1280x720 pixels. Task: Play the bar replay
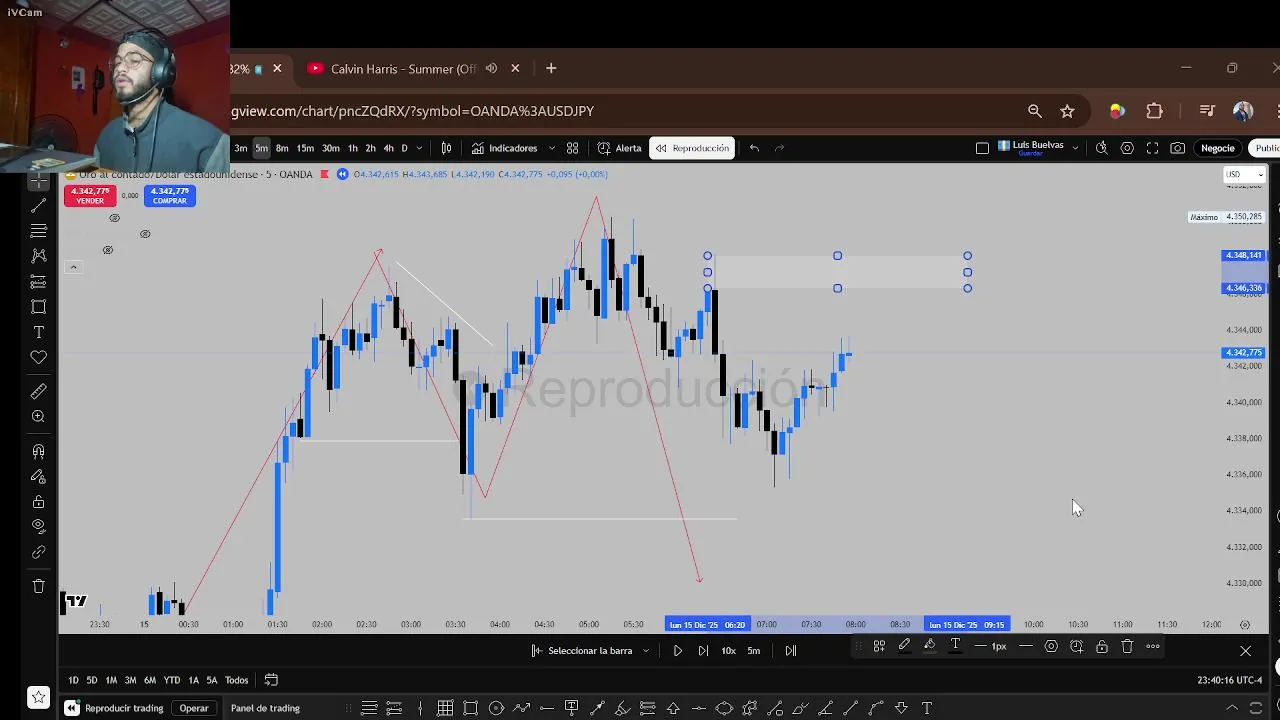pos(678,651)
